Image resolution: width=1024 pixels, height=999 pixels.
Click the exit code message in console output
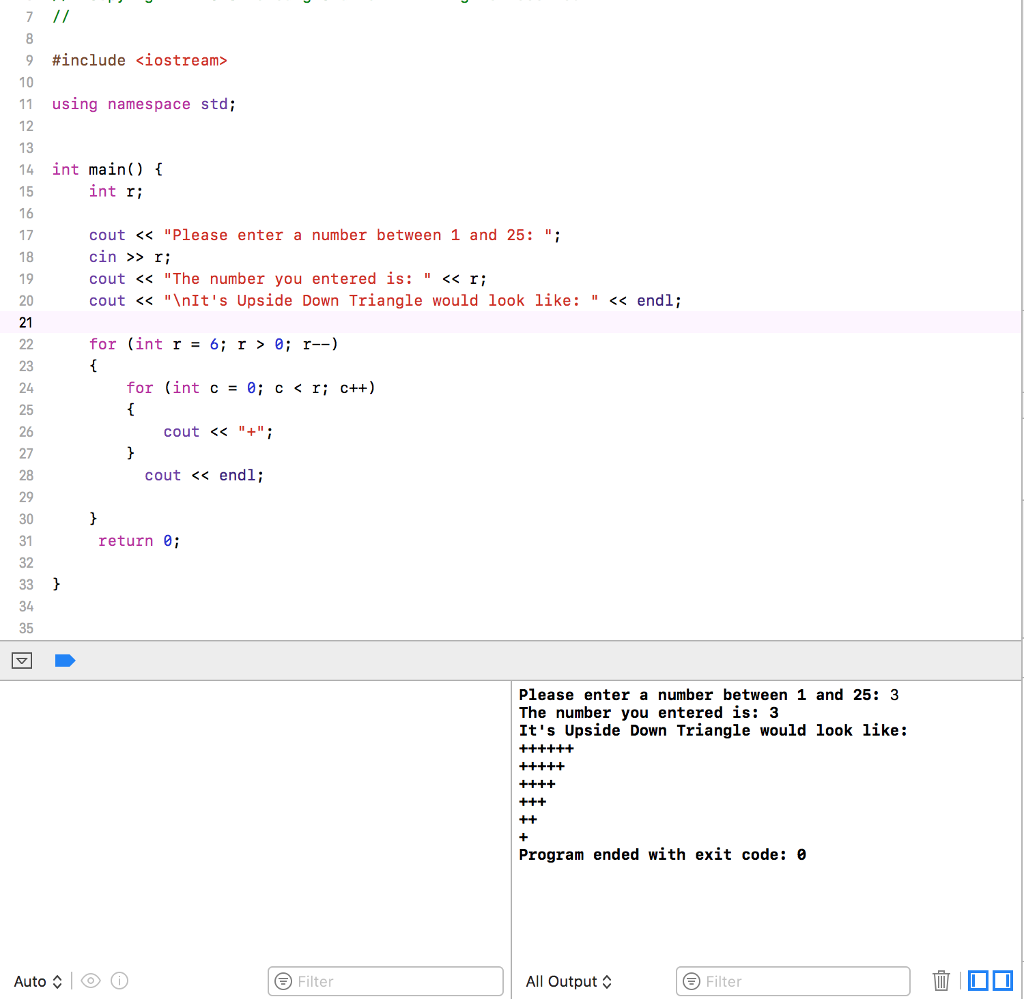[660, 854]
